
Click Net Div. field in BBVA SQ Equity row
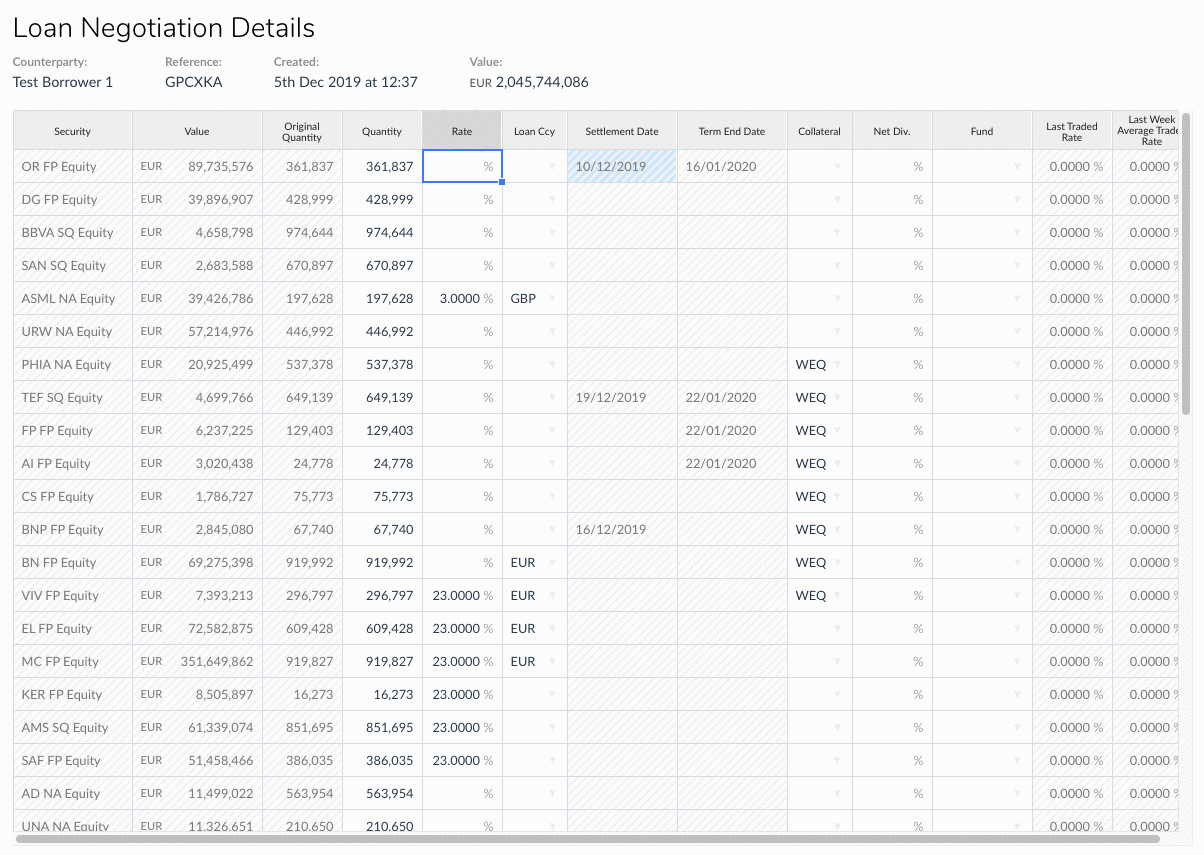tap(892, 233)
